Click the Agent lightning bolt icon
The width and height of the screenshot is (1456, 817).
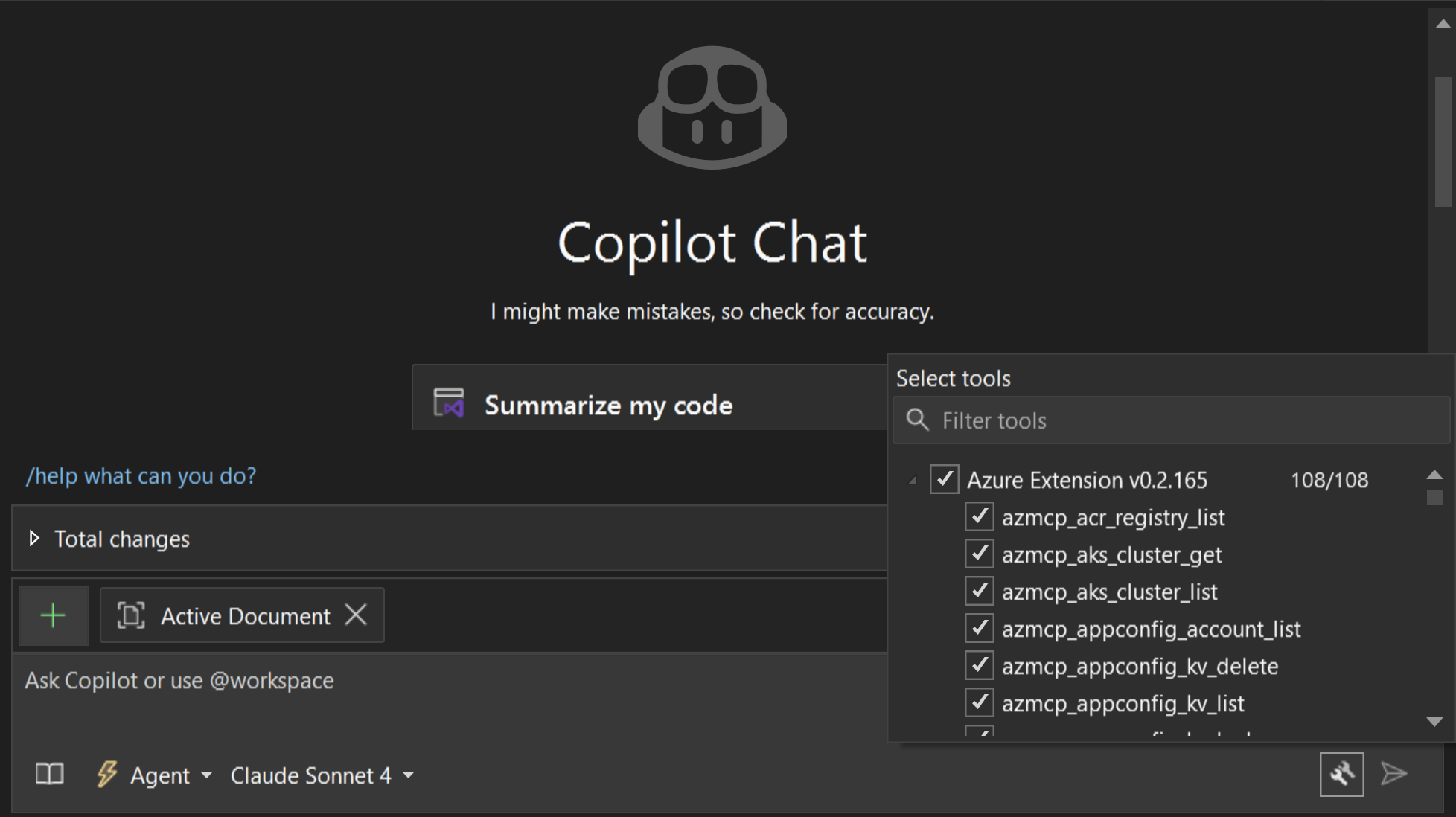pos(106,774)
